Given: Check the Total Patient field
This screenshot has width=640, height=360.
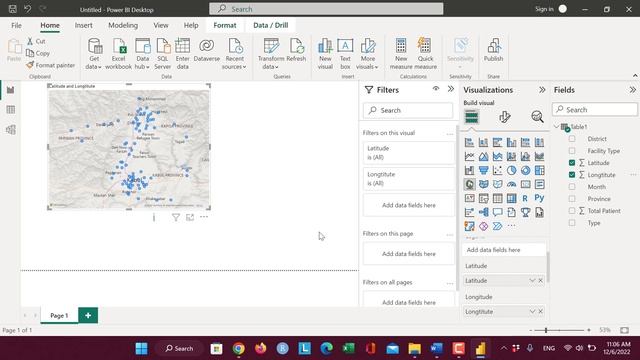Looking at the screenshot, I should pyautogui.click(x=572, y=211).
